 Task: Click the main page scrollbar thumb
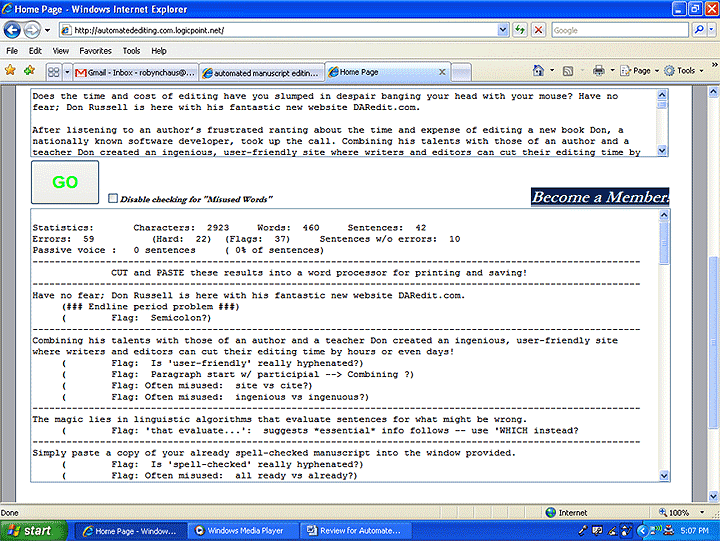(713, 342)
